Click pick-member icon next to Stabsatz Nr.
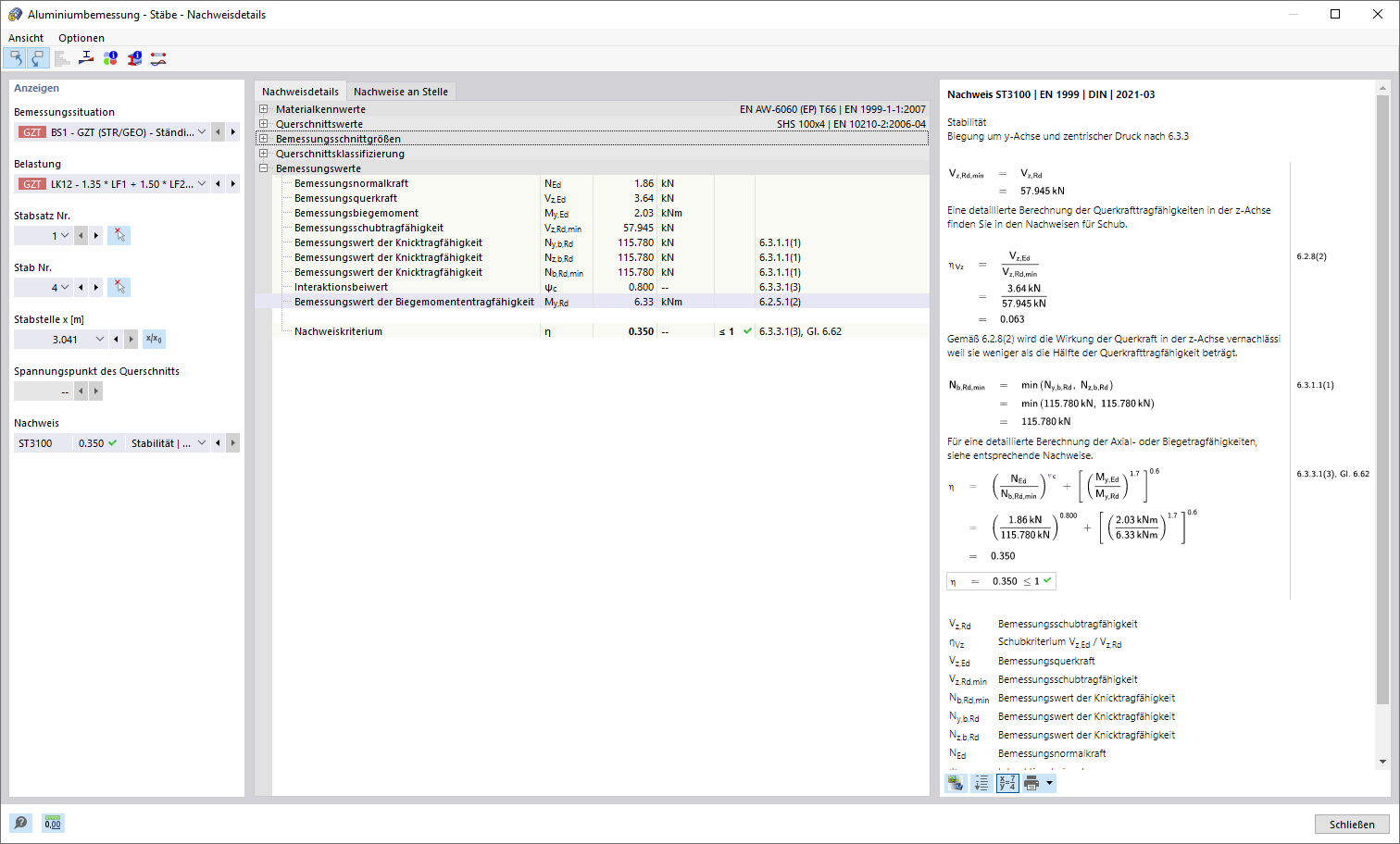Screen dimensions: 1400x844 pos(119,236)
